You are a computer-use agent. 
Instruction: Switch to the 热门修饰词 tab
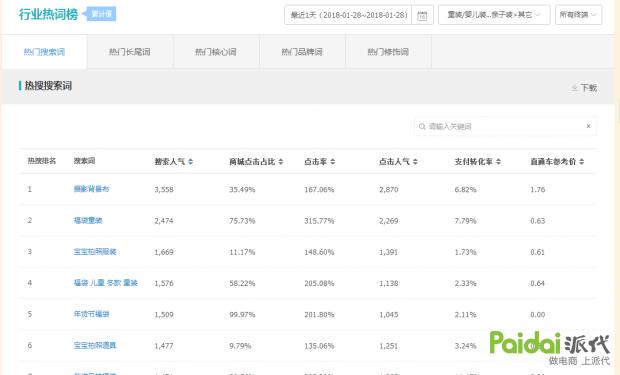[x=388, y=52]
